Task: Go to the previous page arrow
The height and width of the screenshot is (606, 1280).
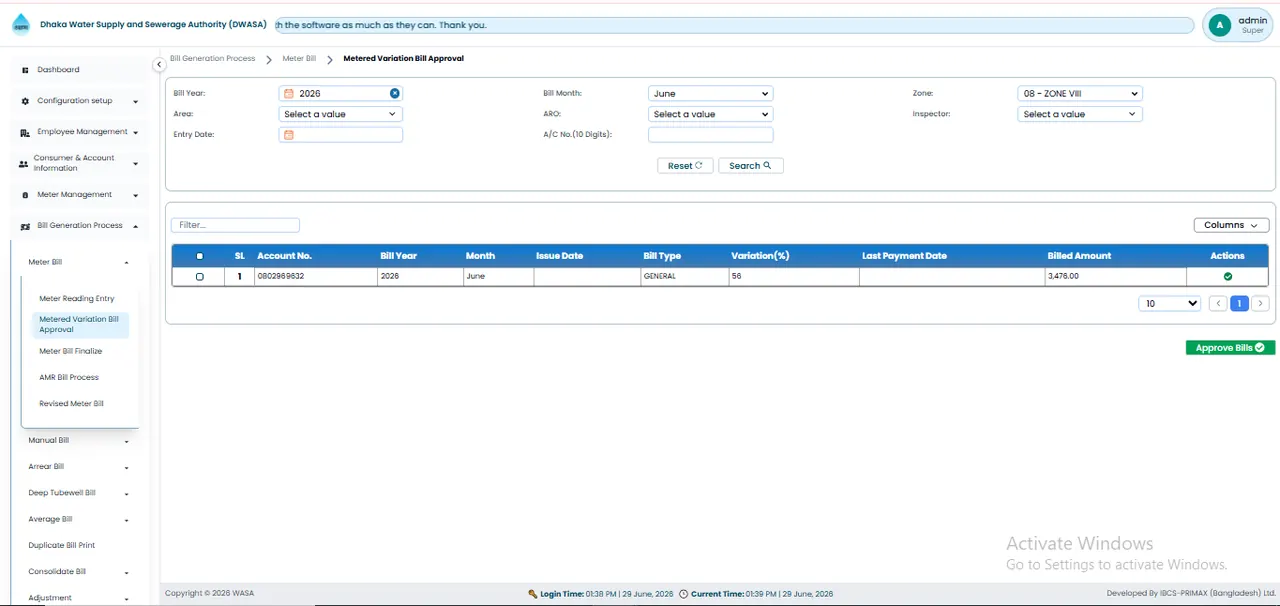Action: pos(1218,303)
